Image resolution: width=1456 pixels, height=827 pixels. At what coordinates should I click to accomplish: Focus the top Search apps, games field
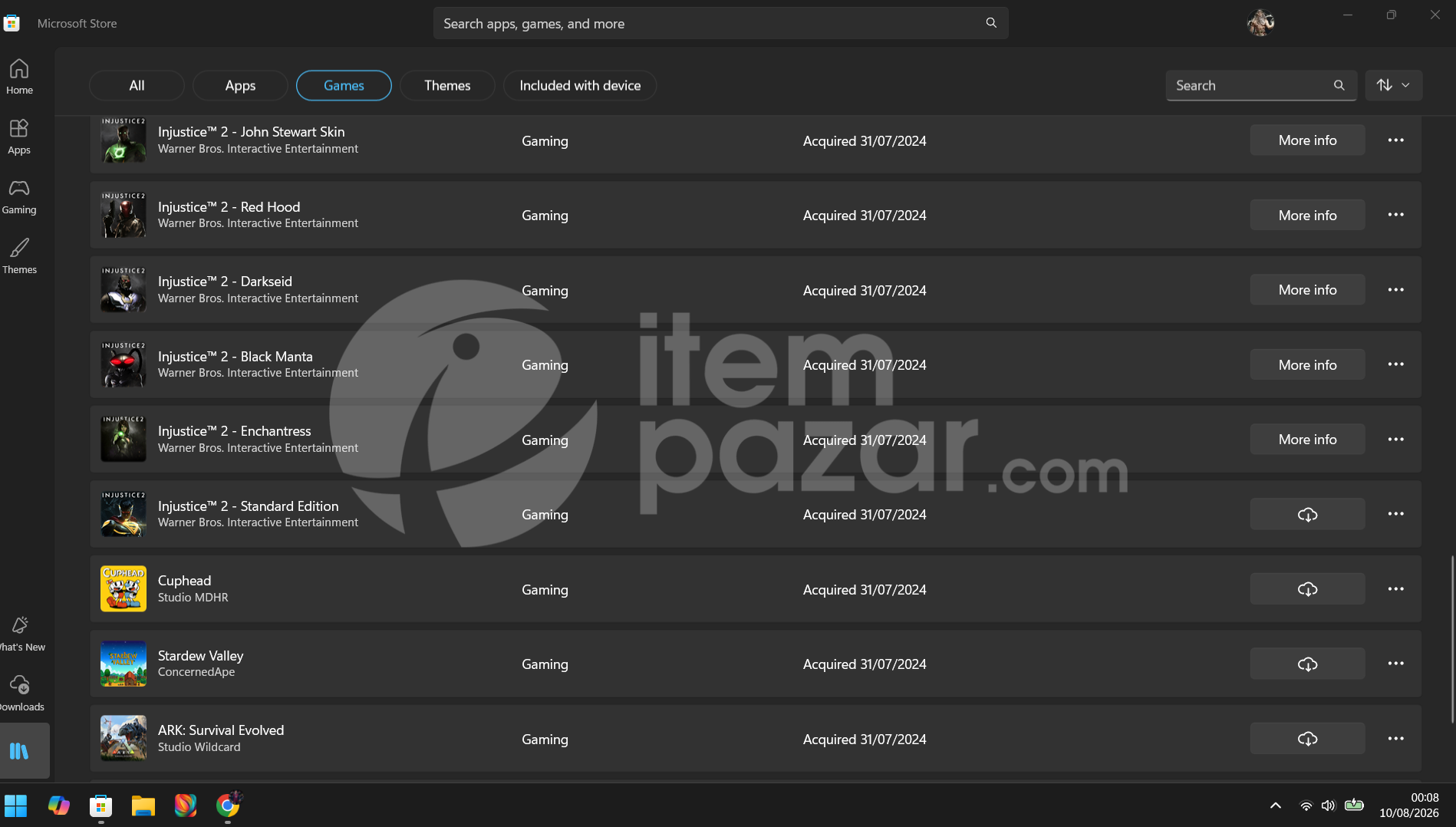pos(720,23)
